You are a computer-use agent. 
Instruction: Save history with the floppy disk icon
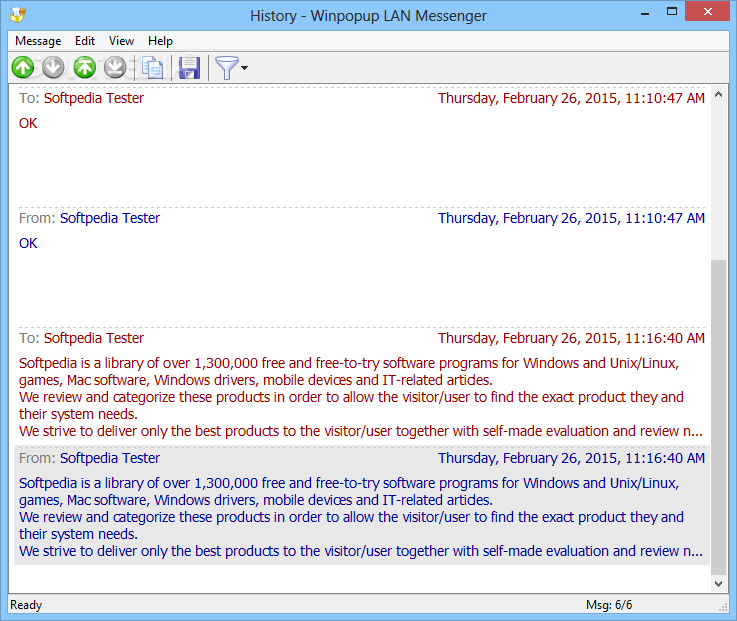click(189, 68)
